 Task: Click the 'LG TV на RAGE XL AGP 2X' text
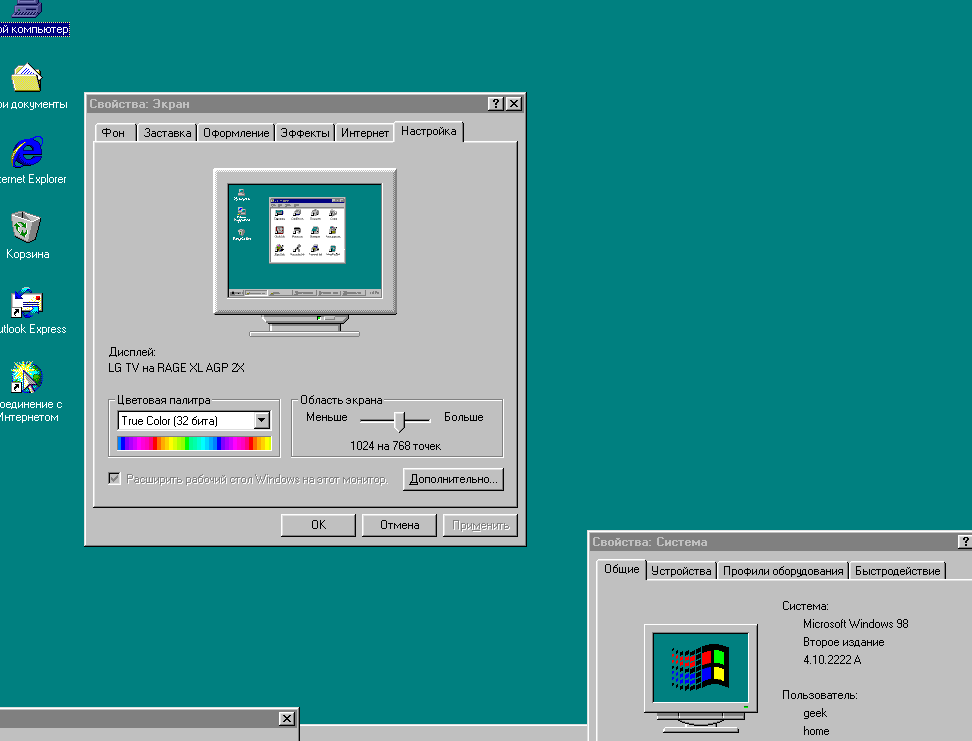click(176, 368)
